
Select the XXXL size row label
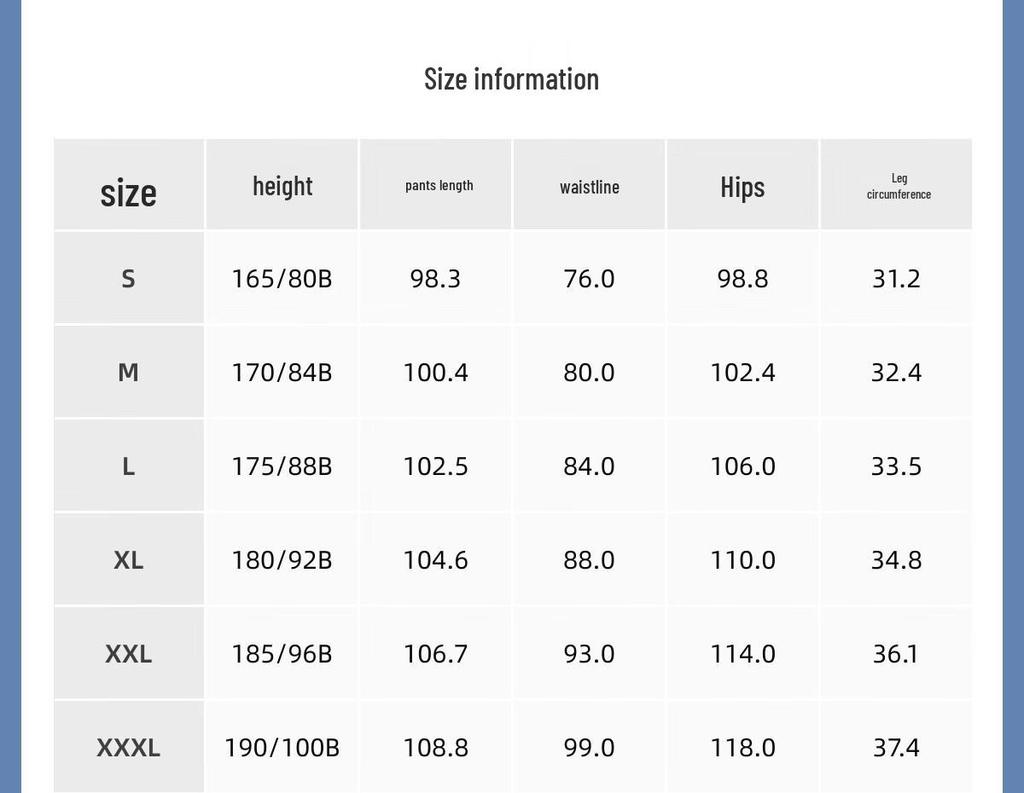pos(129,747)
